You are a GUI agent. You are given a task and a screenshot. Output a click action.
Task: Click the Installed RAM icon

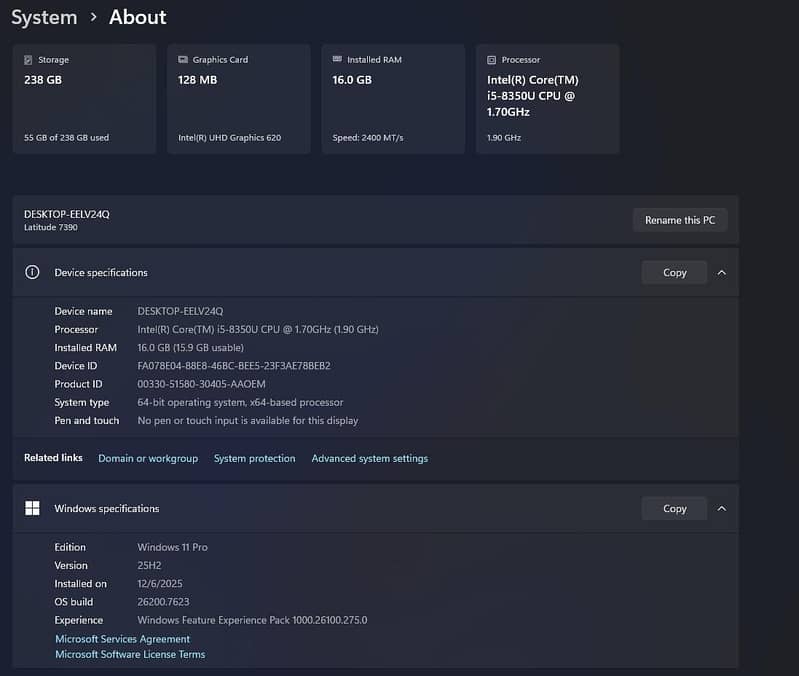point(337,60)
